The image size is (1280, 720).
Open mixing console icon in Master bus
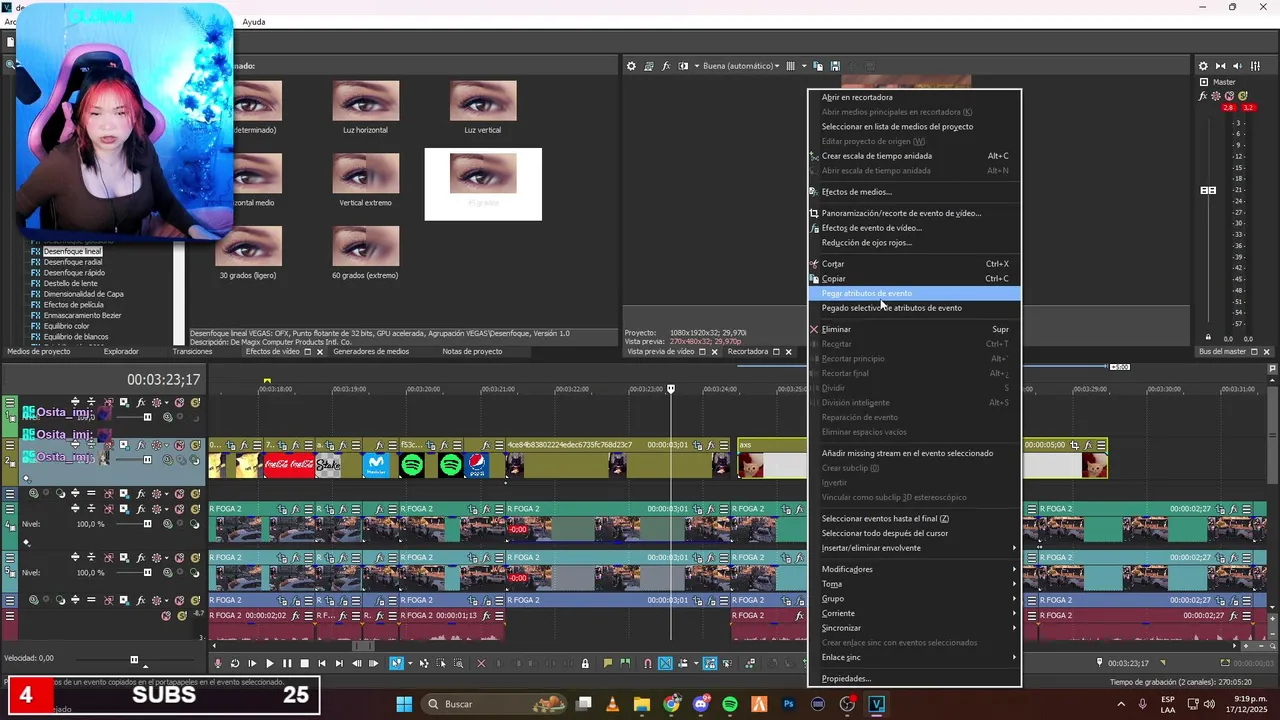pyautogui.click(x=1255, y=66)
